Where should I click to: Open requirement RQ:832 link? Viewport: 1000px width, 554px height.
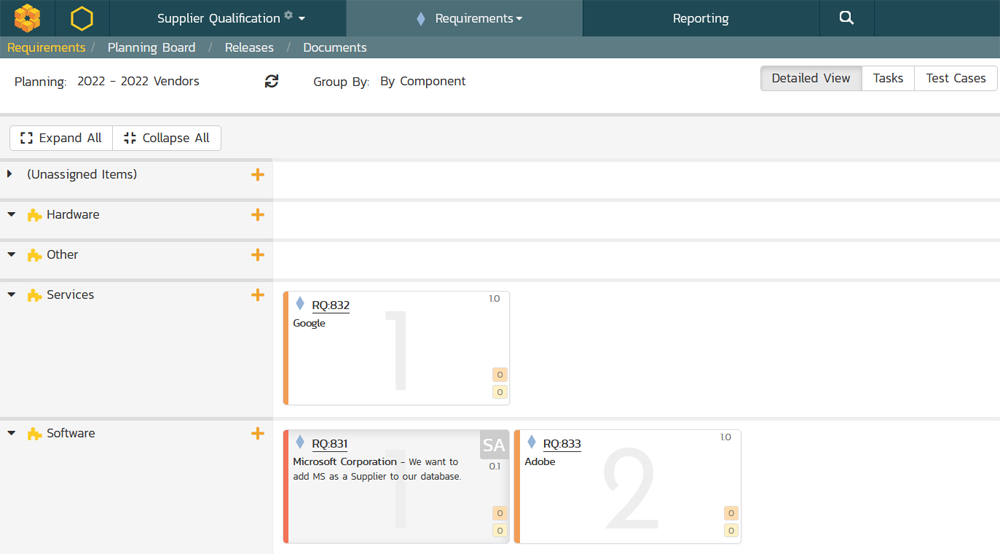click(330, 305)
